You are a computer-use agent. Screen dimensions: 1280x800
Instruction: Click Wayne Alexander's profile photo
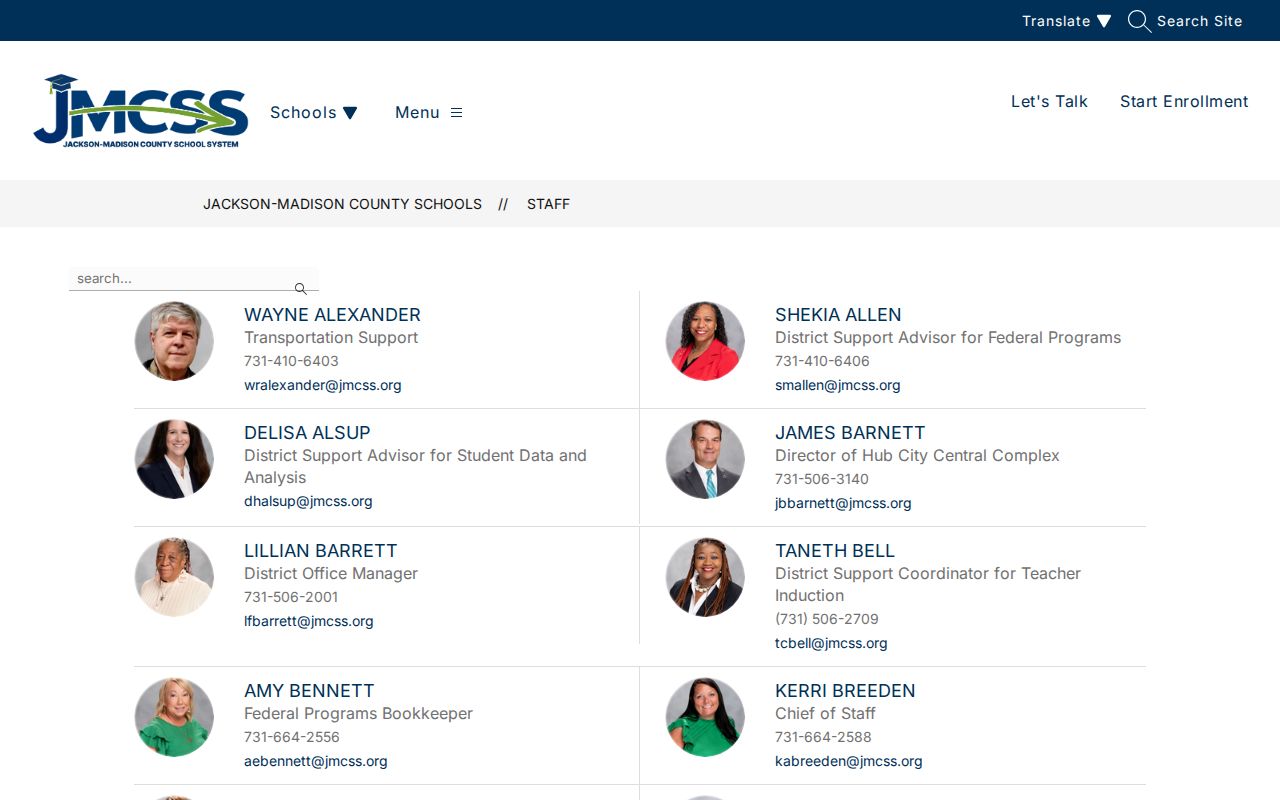pyautogui.click(x=174, y=341)
